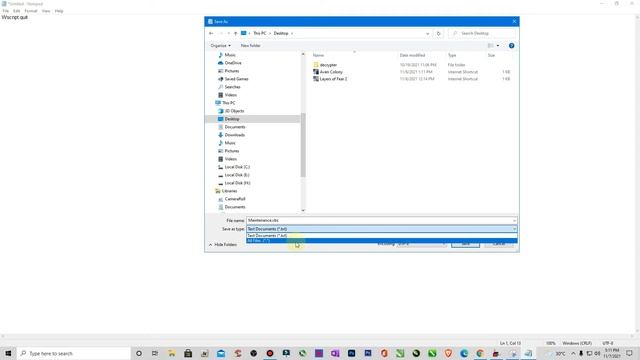Viewport: 640px width, 360px height.
Task: Expand the File name history dropdown arrow
Action: click(514, 220)
